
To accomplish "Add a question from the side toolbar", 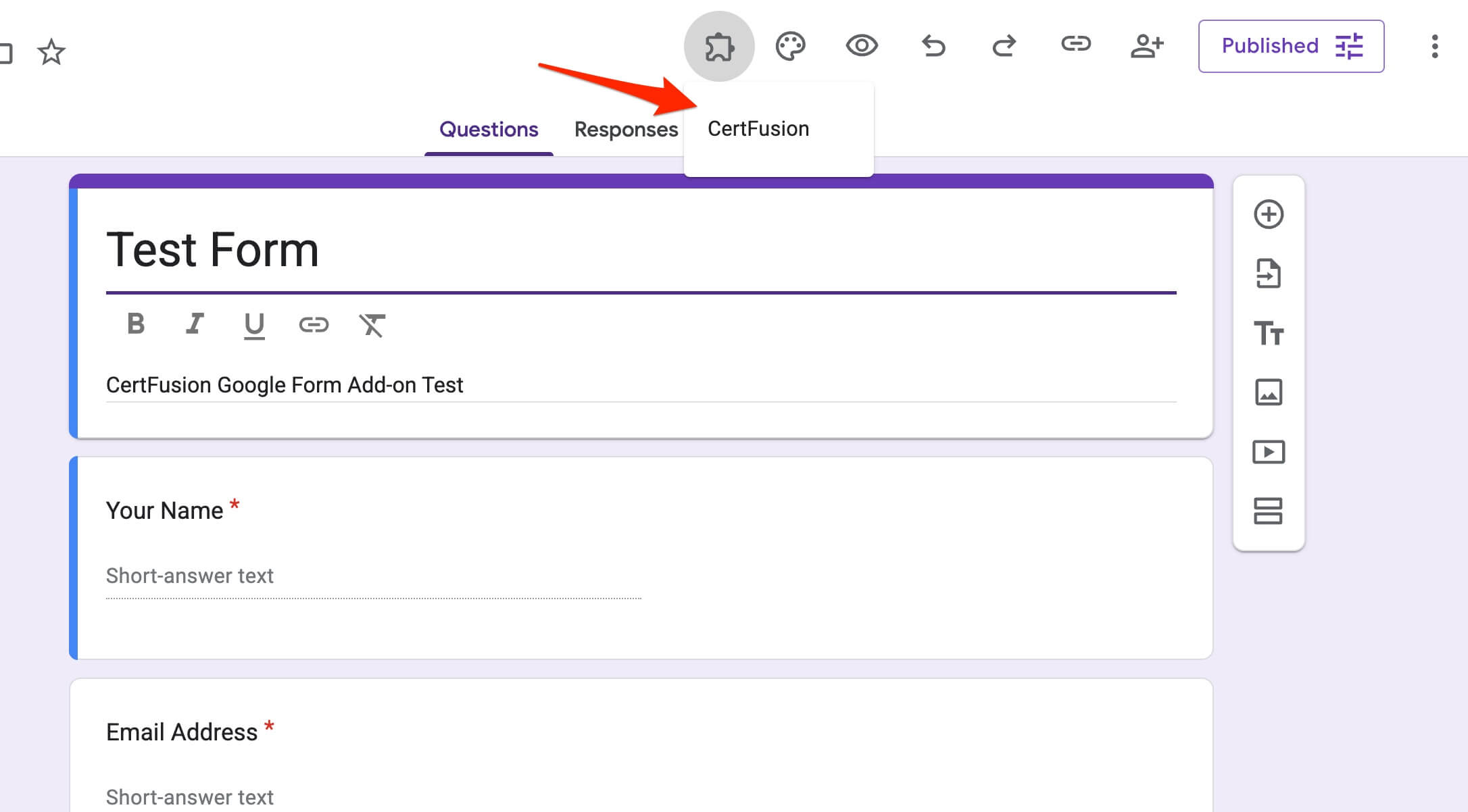I will coord(1269,214).
